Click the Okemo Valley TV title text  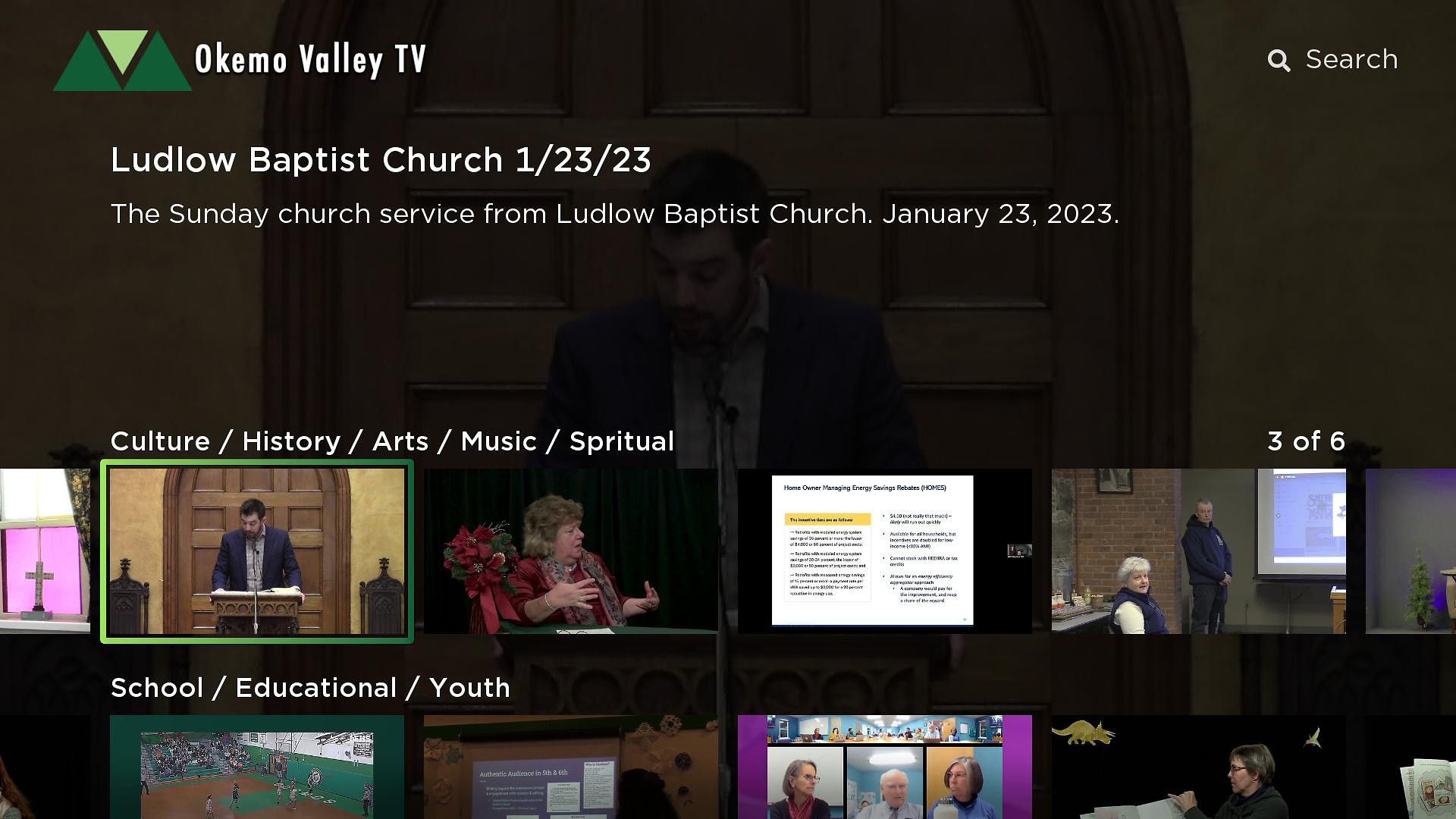(x=310, y=60)
